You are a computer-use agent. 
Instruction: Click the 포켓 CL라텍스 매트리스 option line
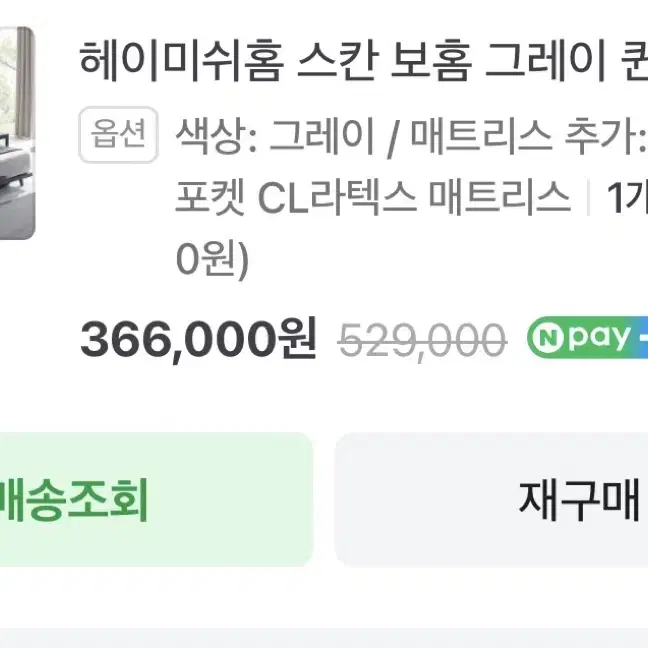click(373, 196)
